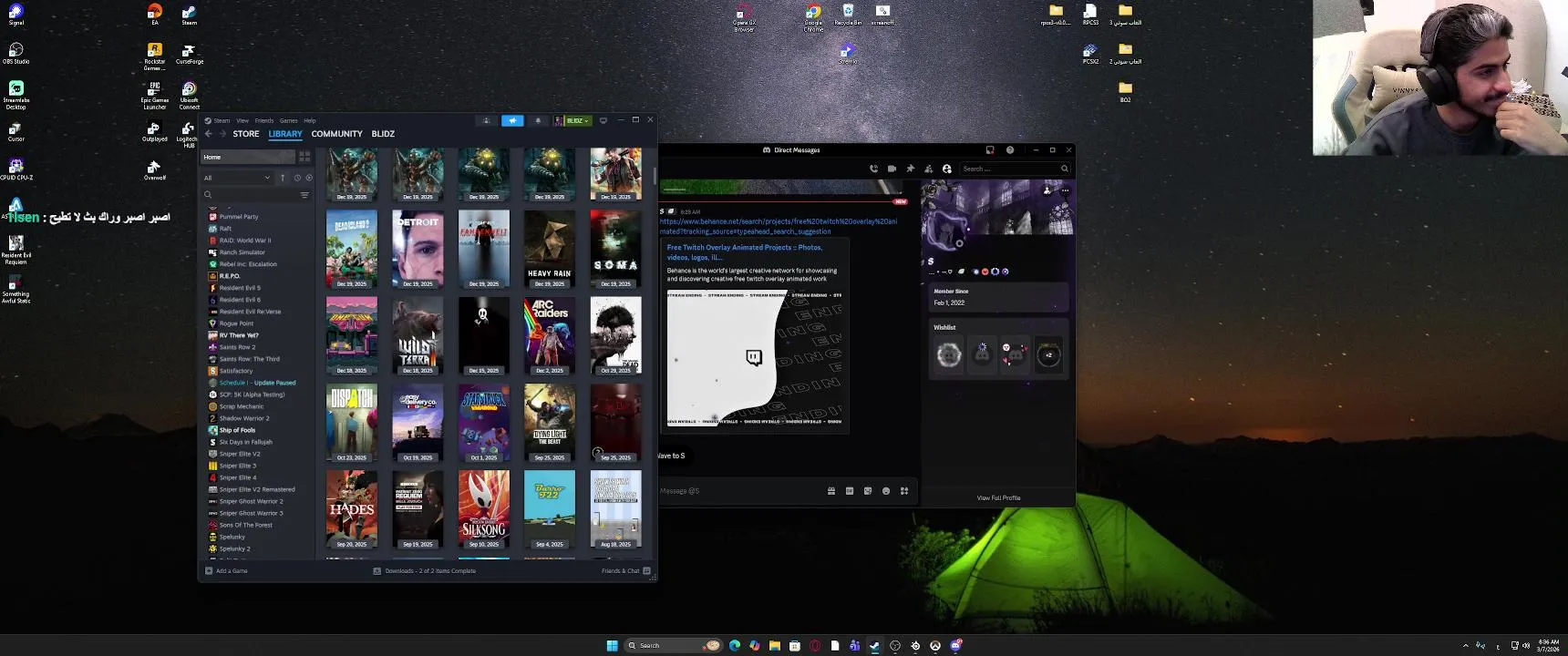Screen dimensions: 1568x656
Task: Select Sons Of The Forest in list
Action: 245,525
